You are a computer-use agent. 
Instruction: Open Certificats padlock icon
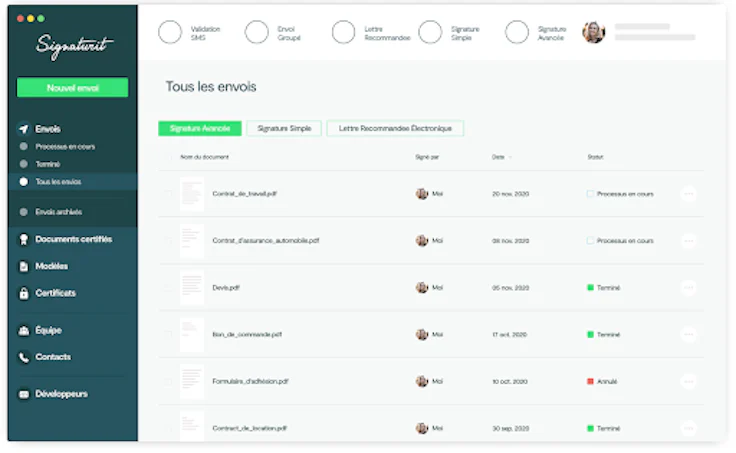point(23,293)
